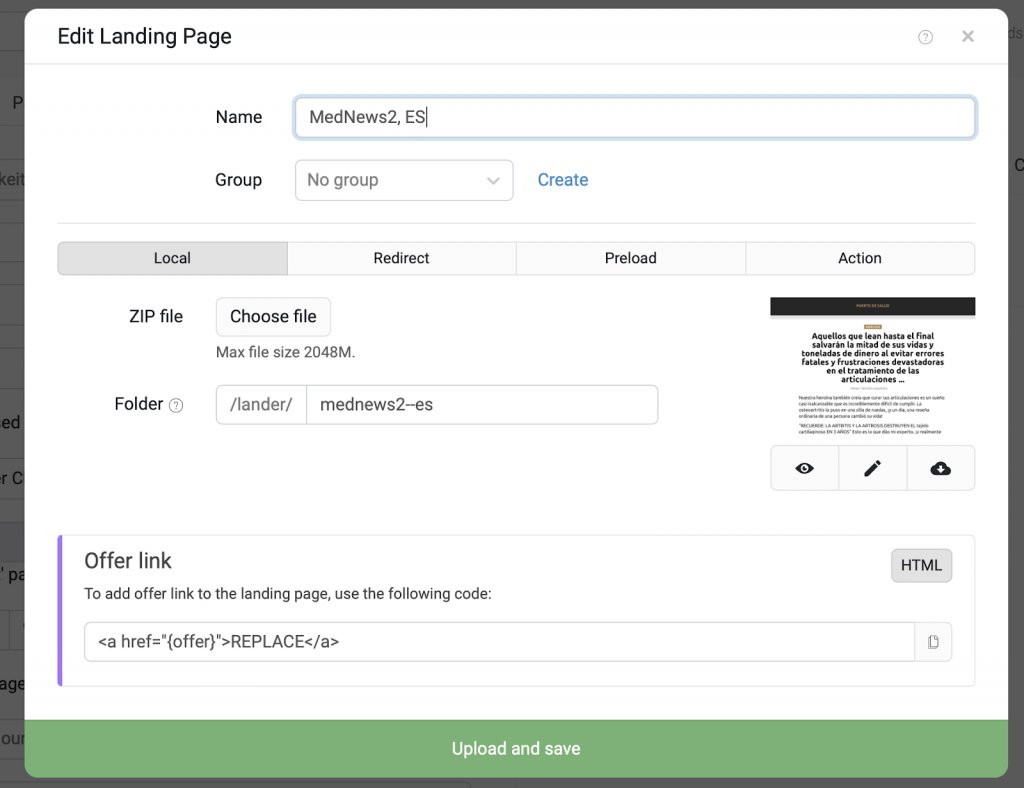Select the Action tab
This screenshot has width=1024, height=788.
click(859, 258)
